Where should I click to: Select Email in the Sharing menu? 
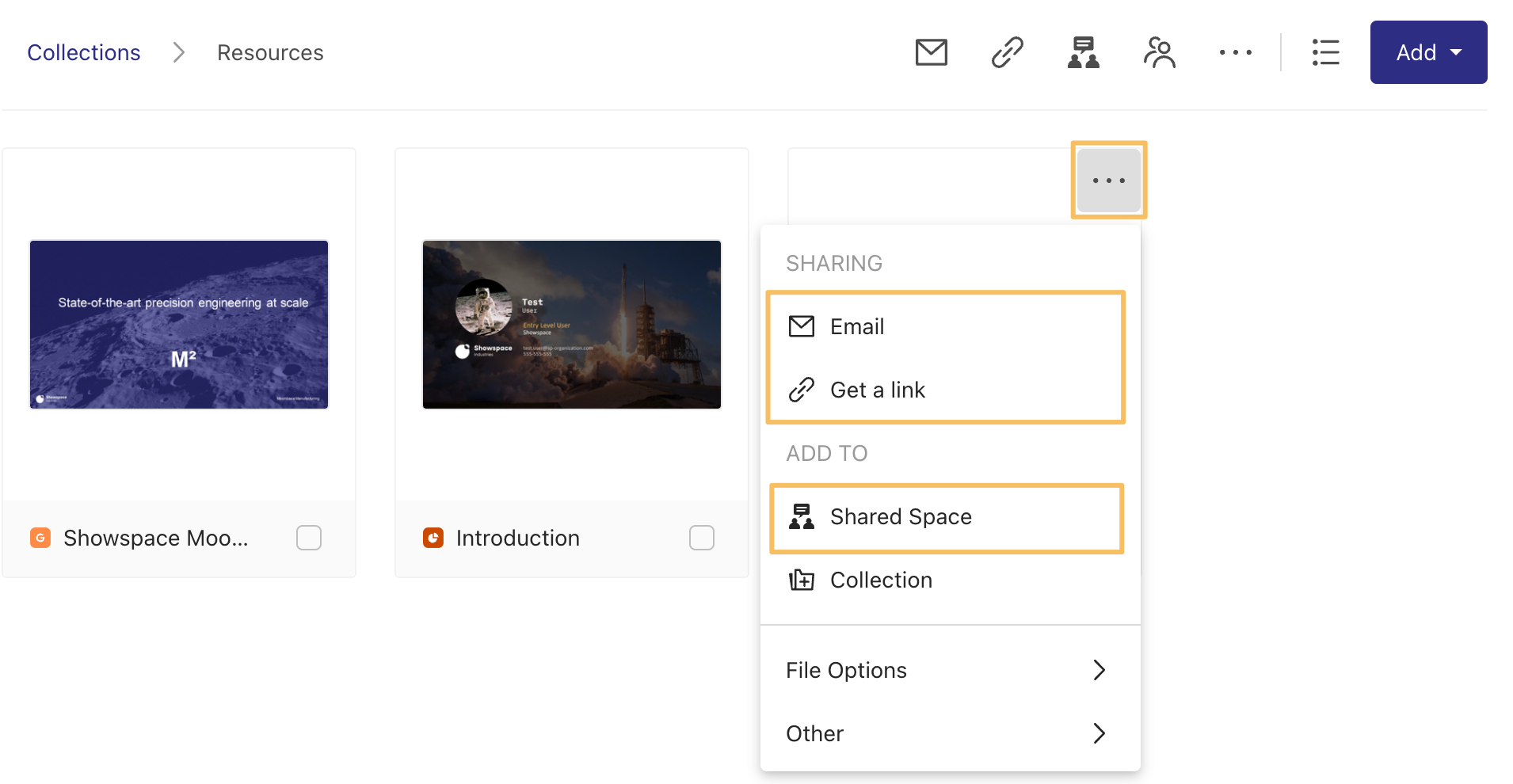pyautogui.click(x=857, y=327)
